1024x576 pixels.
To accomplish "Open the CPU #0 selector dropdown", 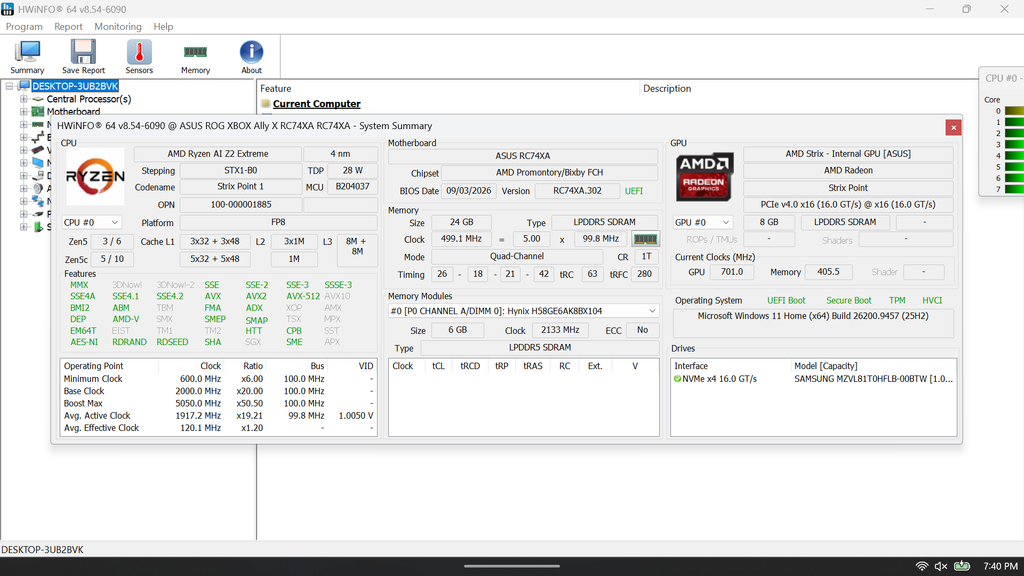I will tap(91, 223).
